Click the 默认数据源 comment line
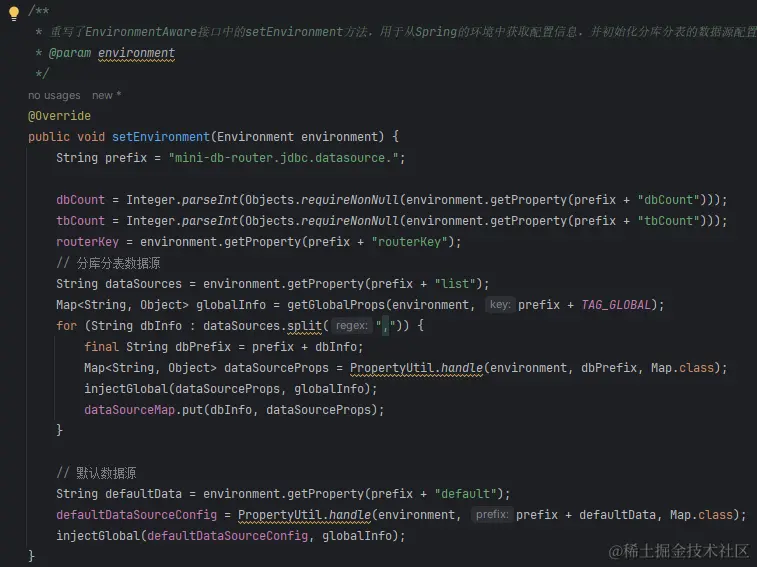The width and height of the screenshot is (757, 567). [x=96, y=473]
